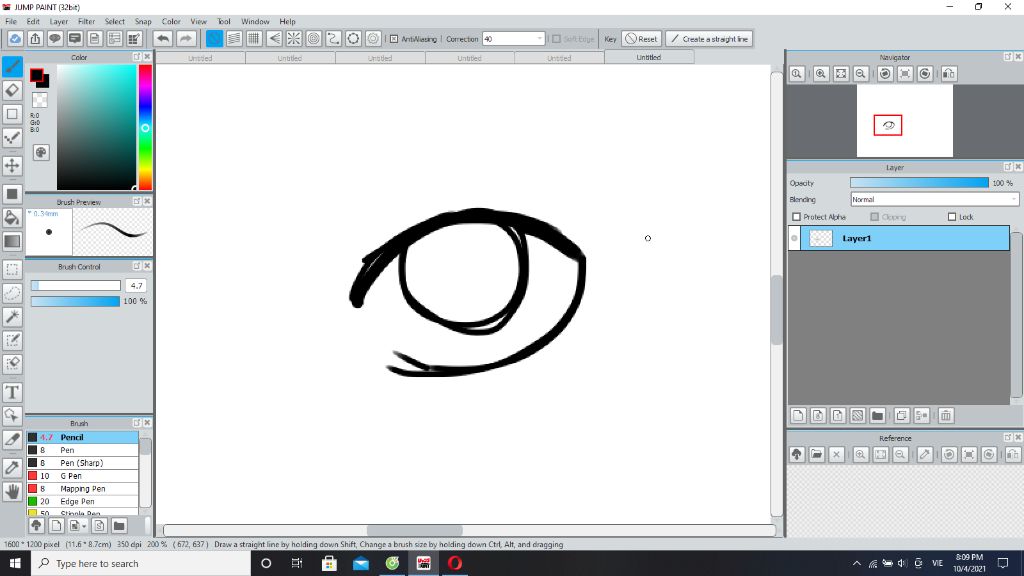1024x576 pixels.
Task: Open the Blending mode dropdown
Action: coord(935,199)
